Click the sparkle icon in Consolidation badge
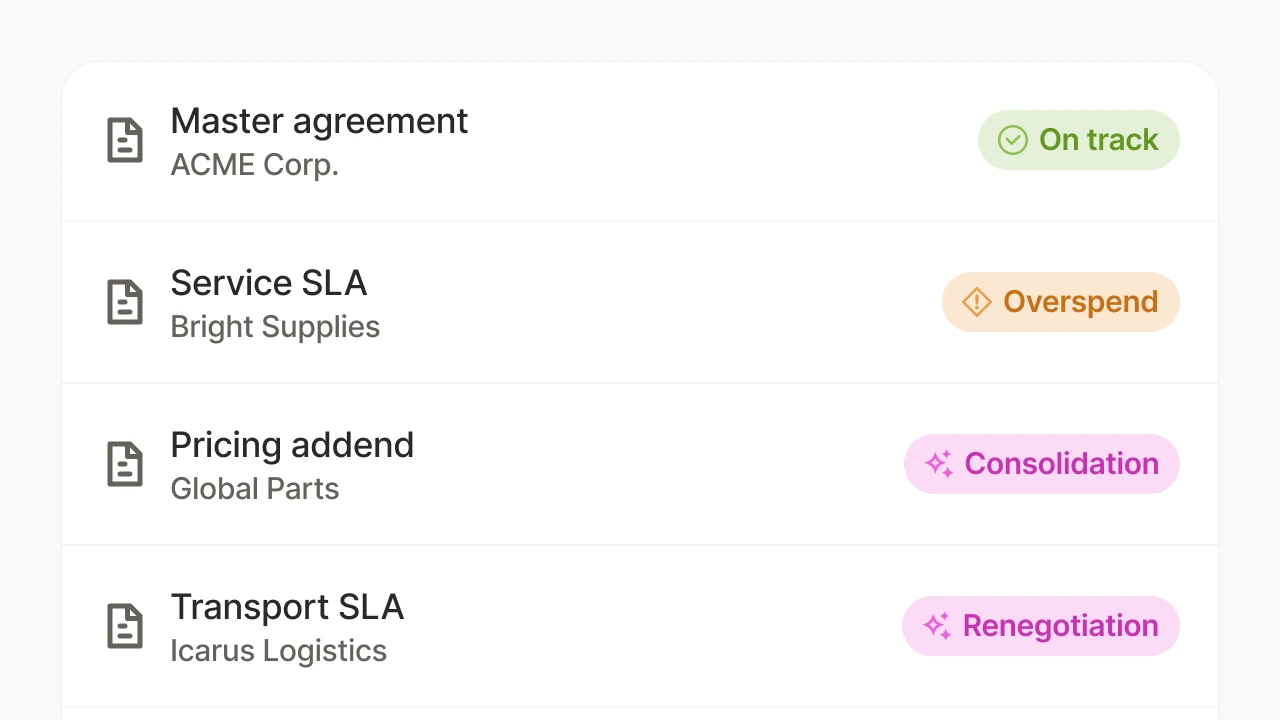1280x720 pixels. coord(938,464)
